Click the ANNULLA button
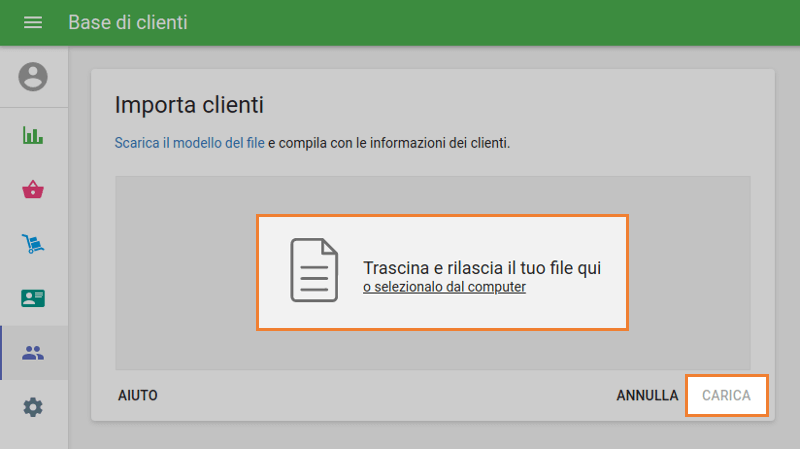800x449 pixels. pyautogui.click(x=647, y=395)
